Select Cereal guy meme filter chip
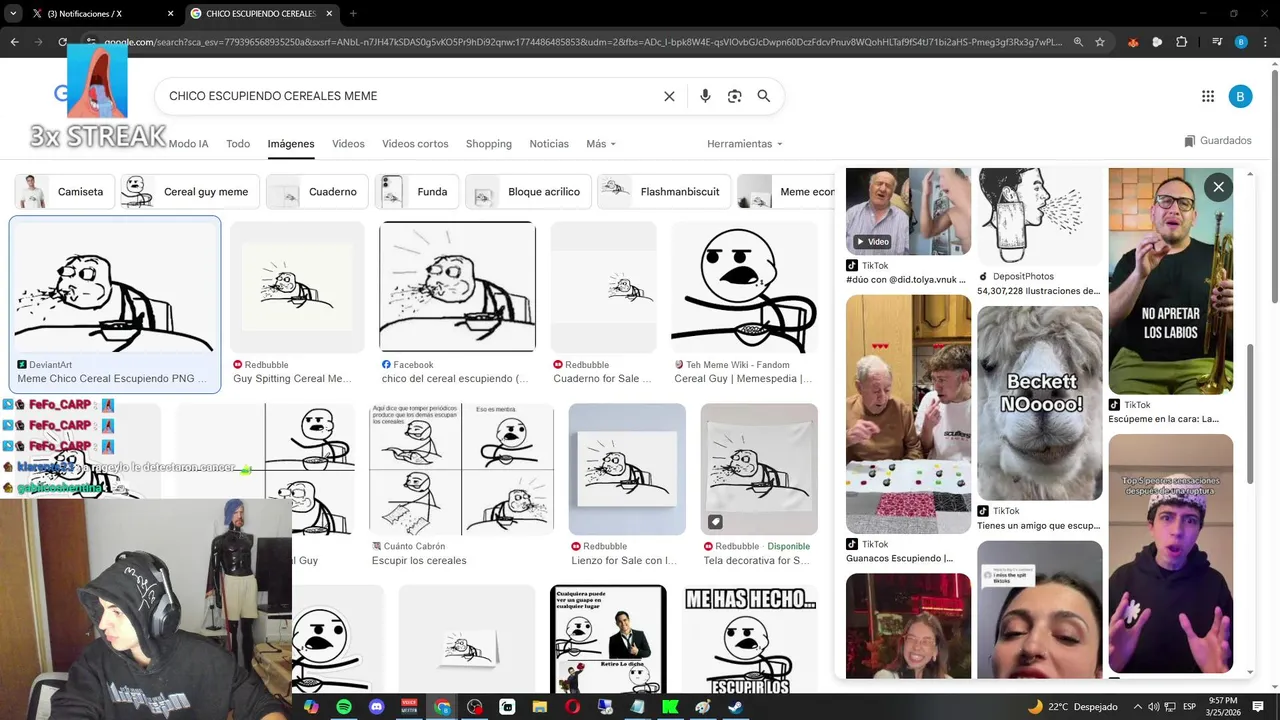 click(x=190, y=192)
